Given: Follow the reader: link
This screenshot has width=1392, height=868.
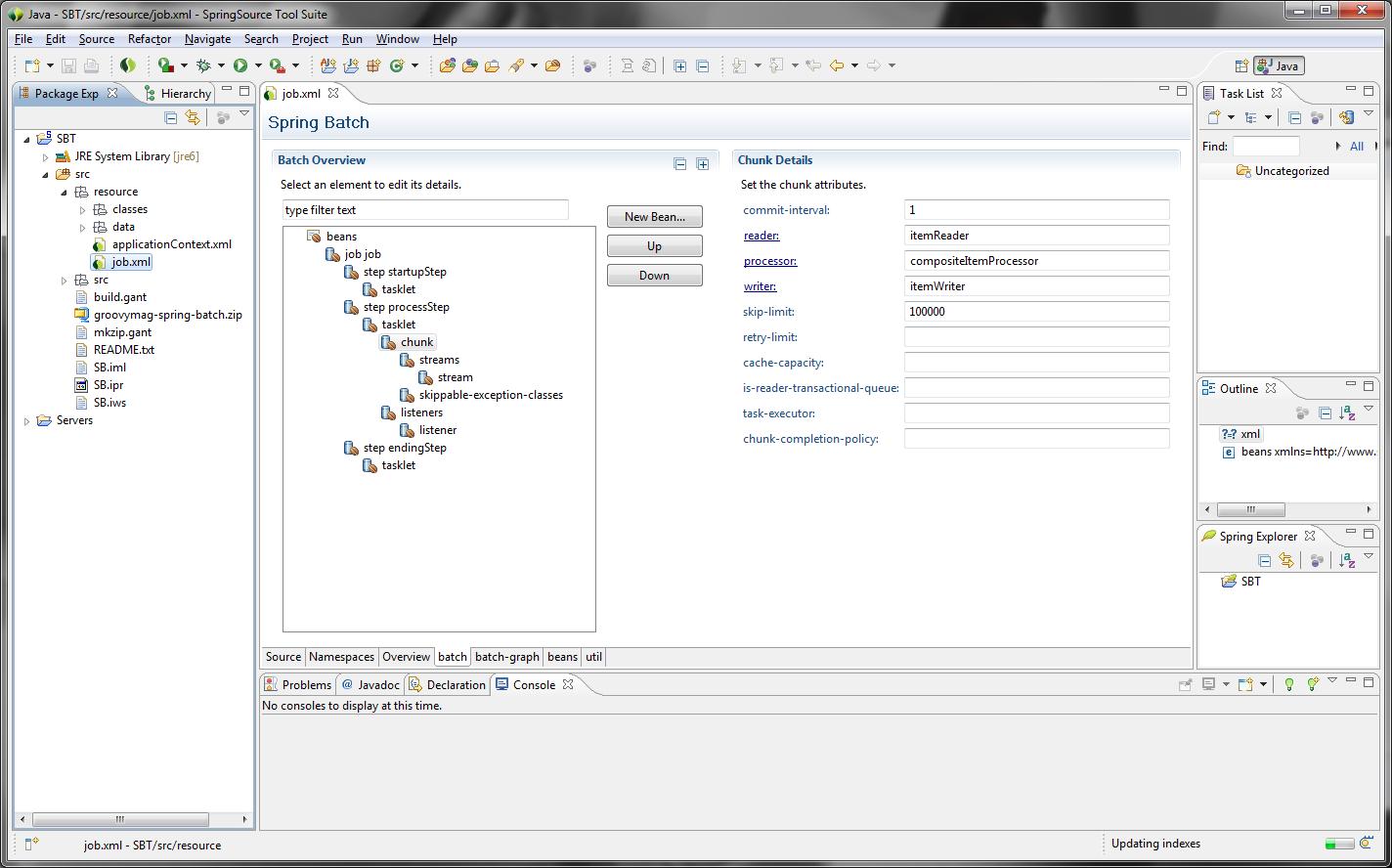Looking at the screenshot, I should 761,236.
